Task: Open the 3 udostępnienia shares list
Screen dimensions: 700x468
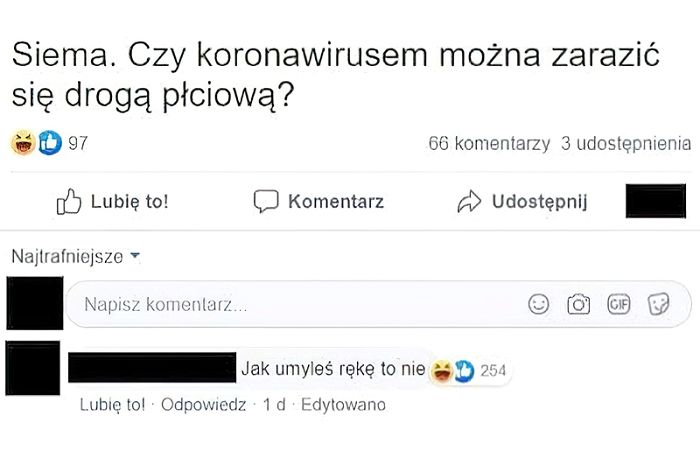Action: click(x=626, y=143)
